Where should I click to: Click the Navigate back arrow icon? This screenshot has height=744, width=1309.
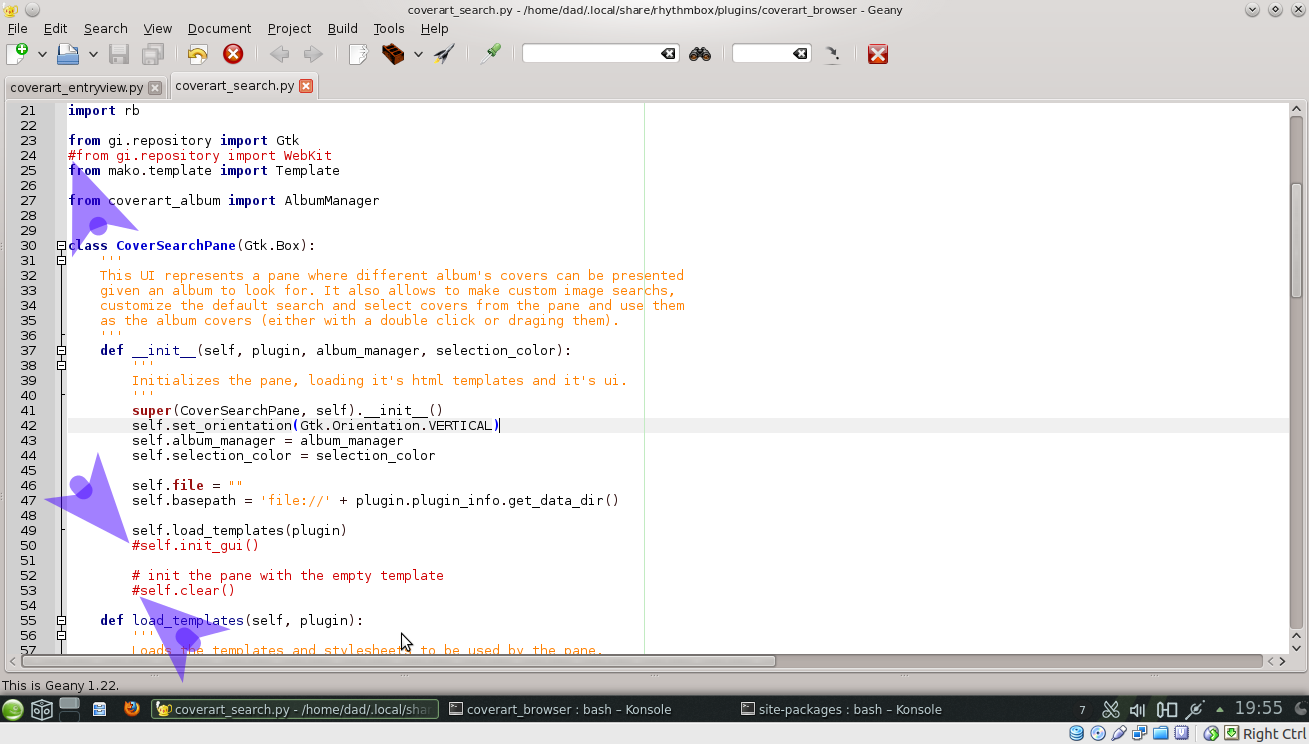pos(279,54)
